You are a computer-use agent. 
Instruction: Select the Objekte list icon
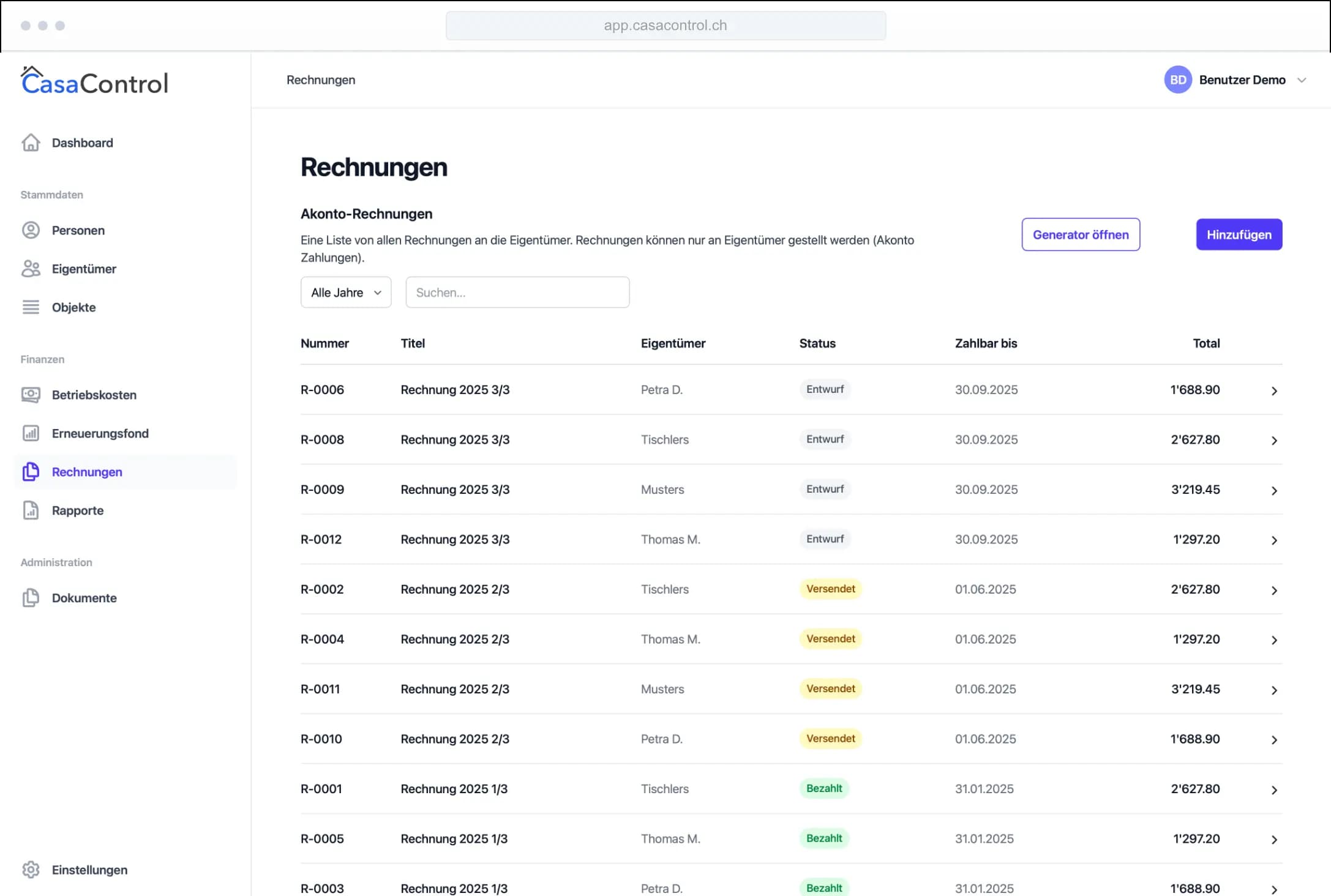(31, 307)
